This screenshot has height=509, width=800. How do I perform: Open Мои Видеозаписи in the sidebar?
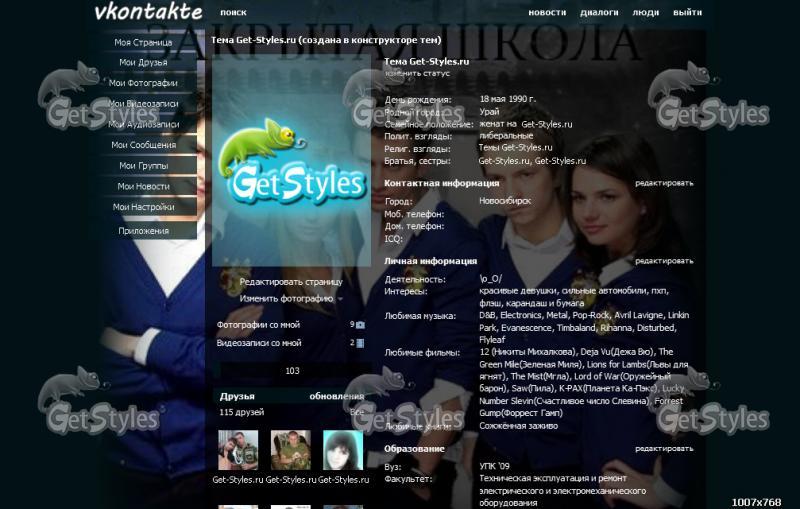(143, 104)
